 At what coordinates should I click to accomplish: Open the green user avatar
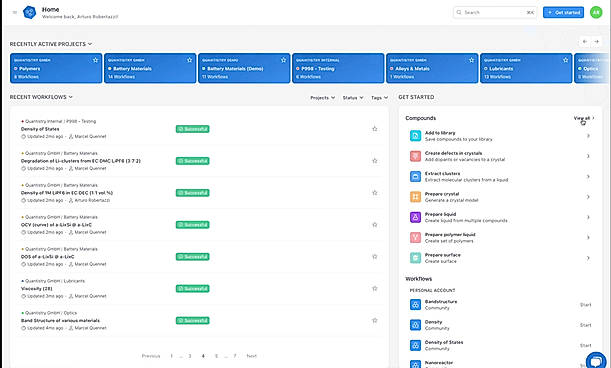pyautogui.click(x=596, y=12)
